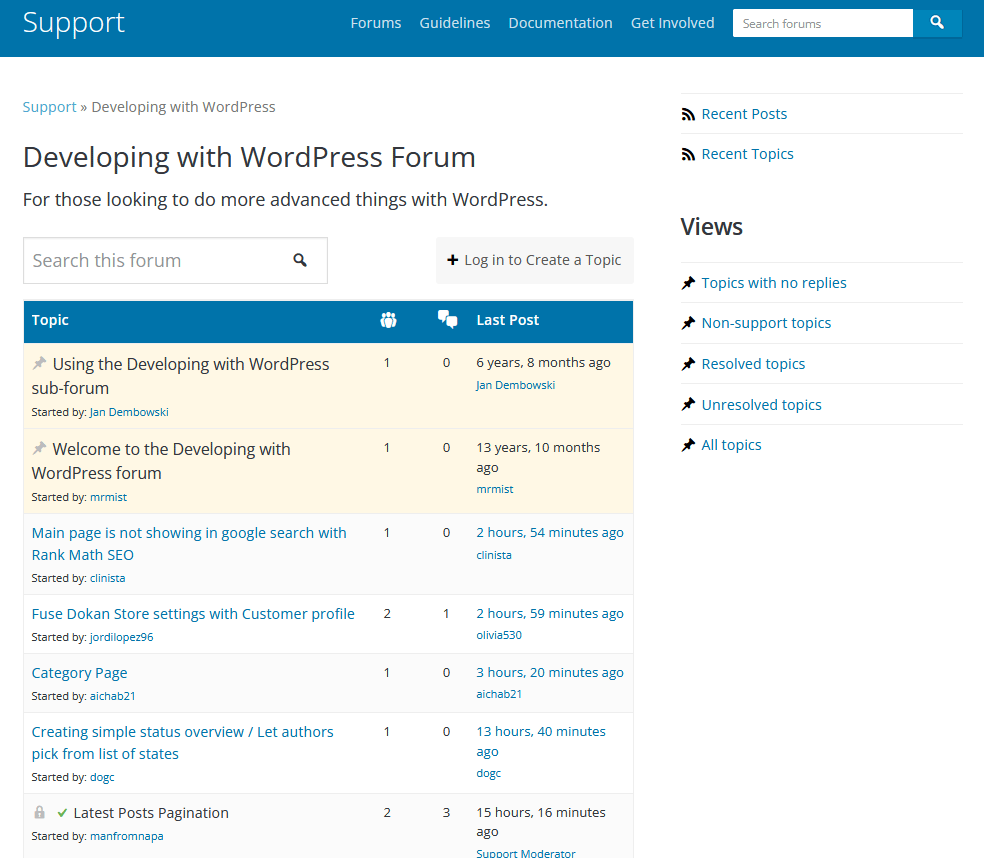Open olivia530 profile link
The height and width of the screenshot is (858, 984).
[499, 635]
